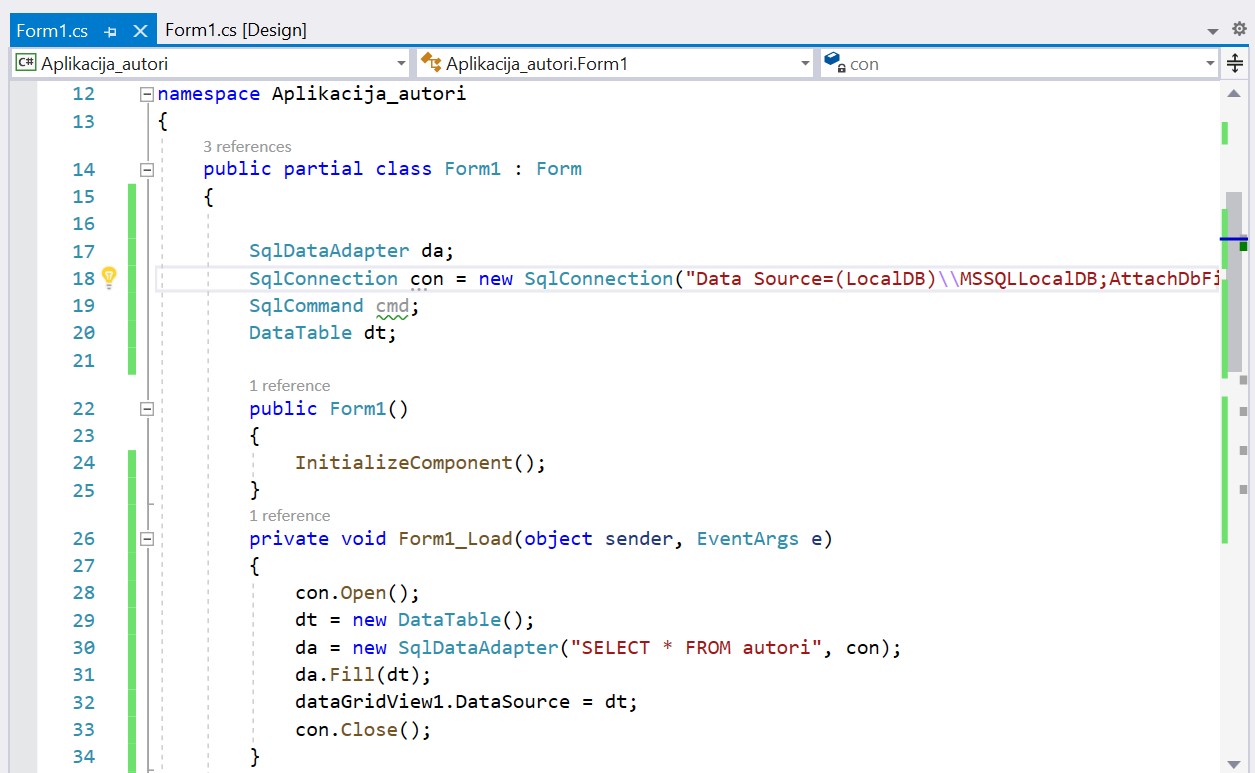Collapse the Form1 class definition
Image resolution: width=1255 pixels, height=773 pixels.
coord(147,169)
